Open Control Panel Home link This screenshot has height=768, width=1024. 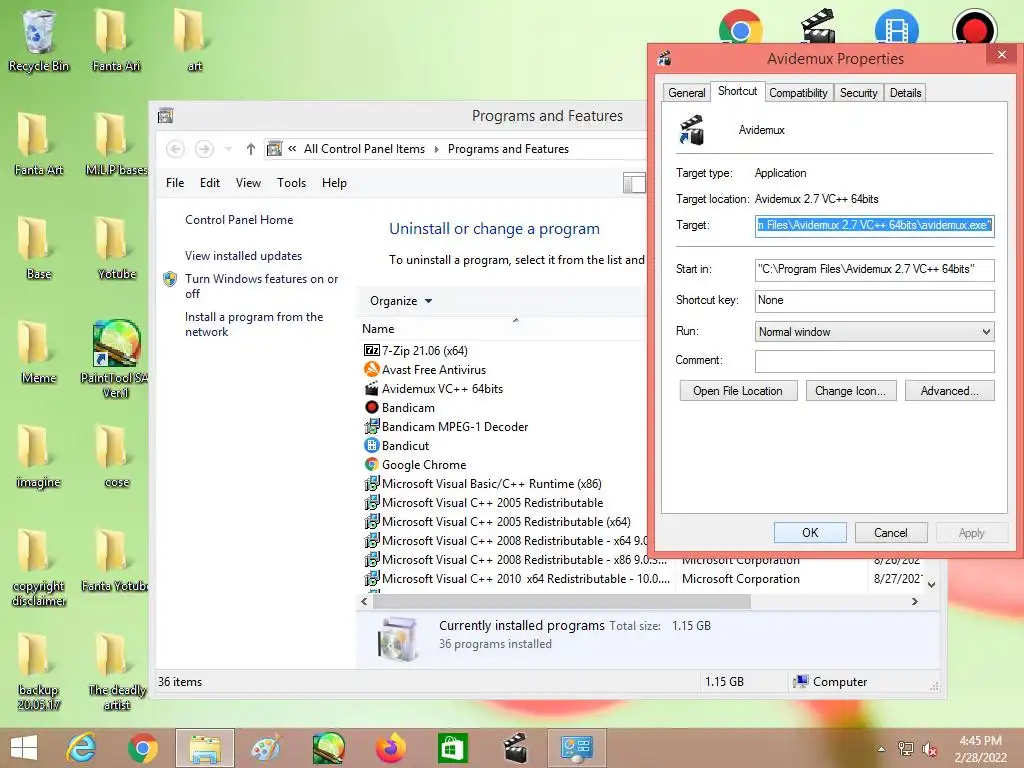tap(238, 219)
